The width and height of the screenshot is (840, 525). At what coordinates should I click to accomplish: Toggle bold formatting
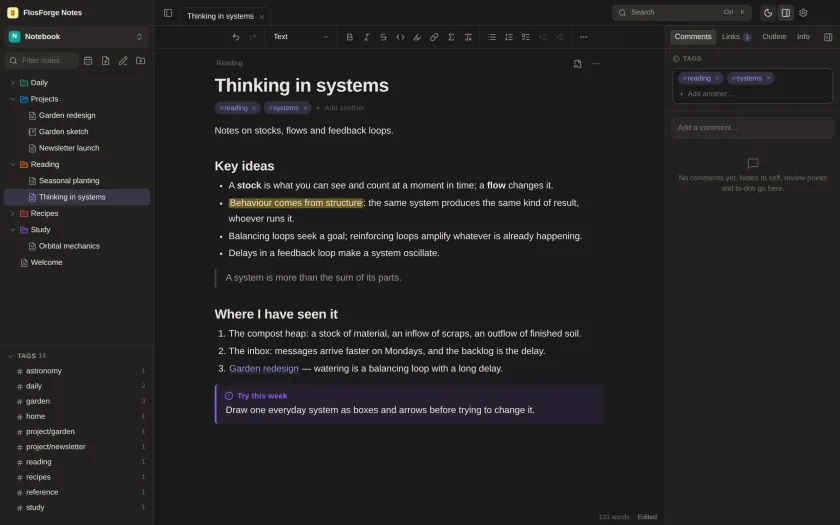(349, 37)
